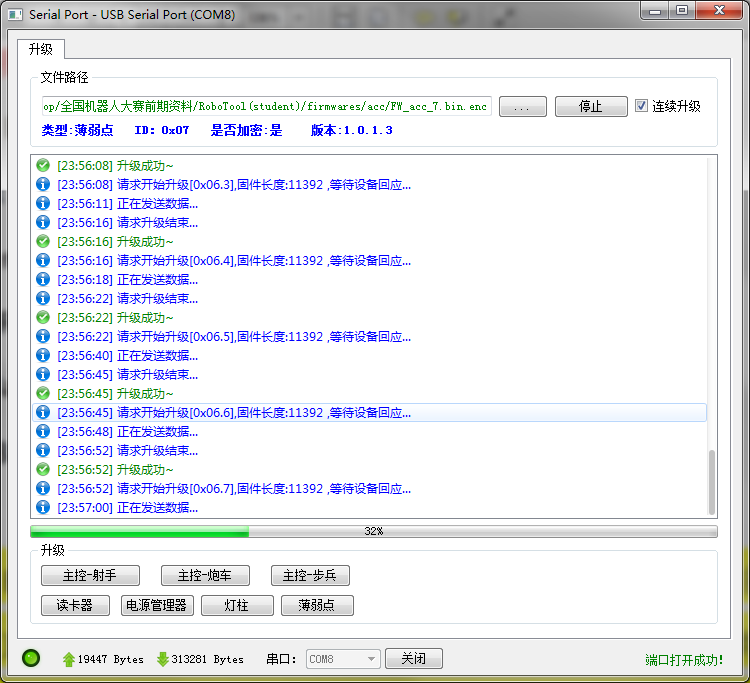Image resolution: width=750 pixels, height=683 pixels.
Task: Click the 主控-射手 upgrade button
Action: [x=90, y=575]
